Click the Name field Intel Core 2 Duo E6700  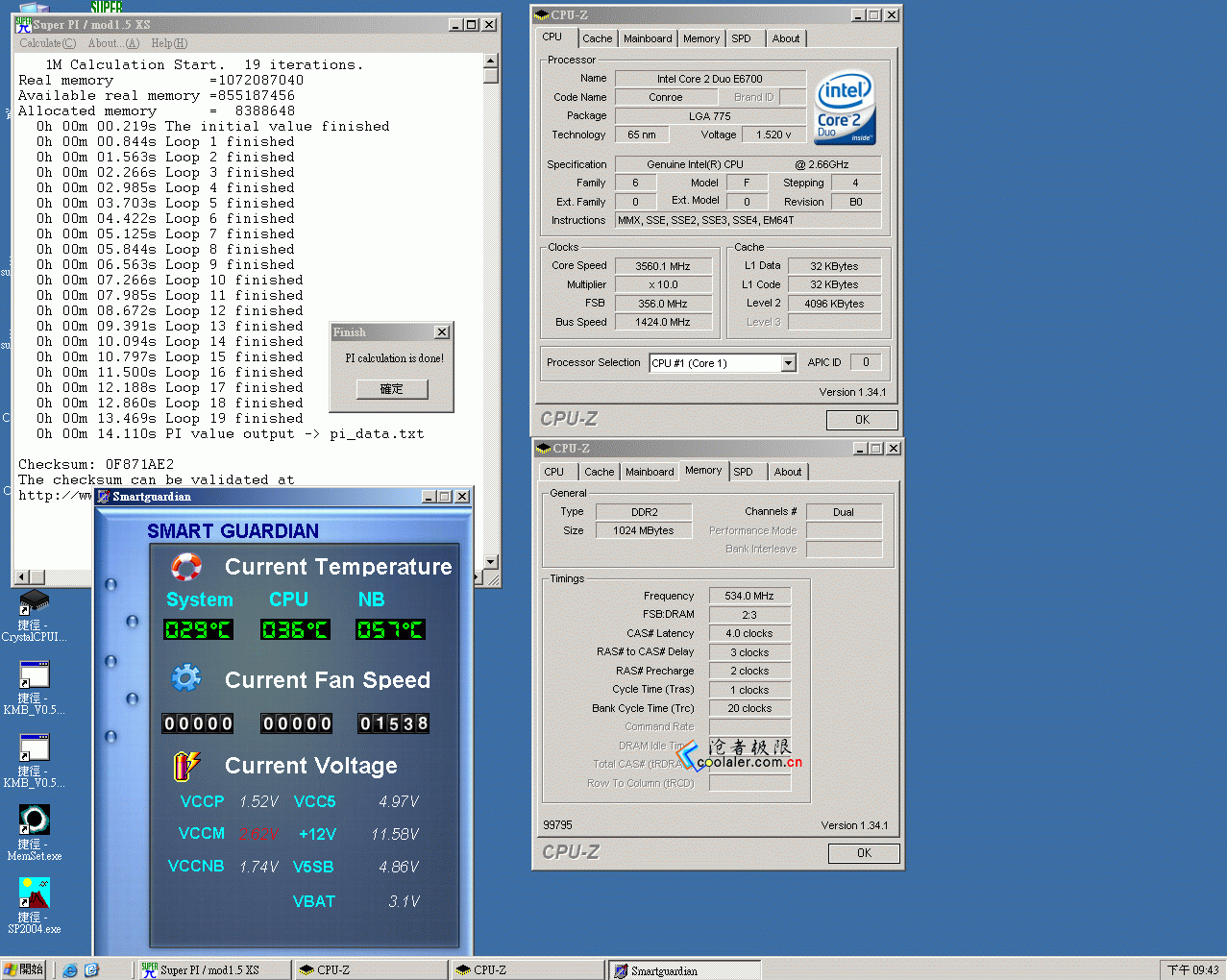coord(710,79)
